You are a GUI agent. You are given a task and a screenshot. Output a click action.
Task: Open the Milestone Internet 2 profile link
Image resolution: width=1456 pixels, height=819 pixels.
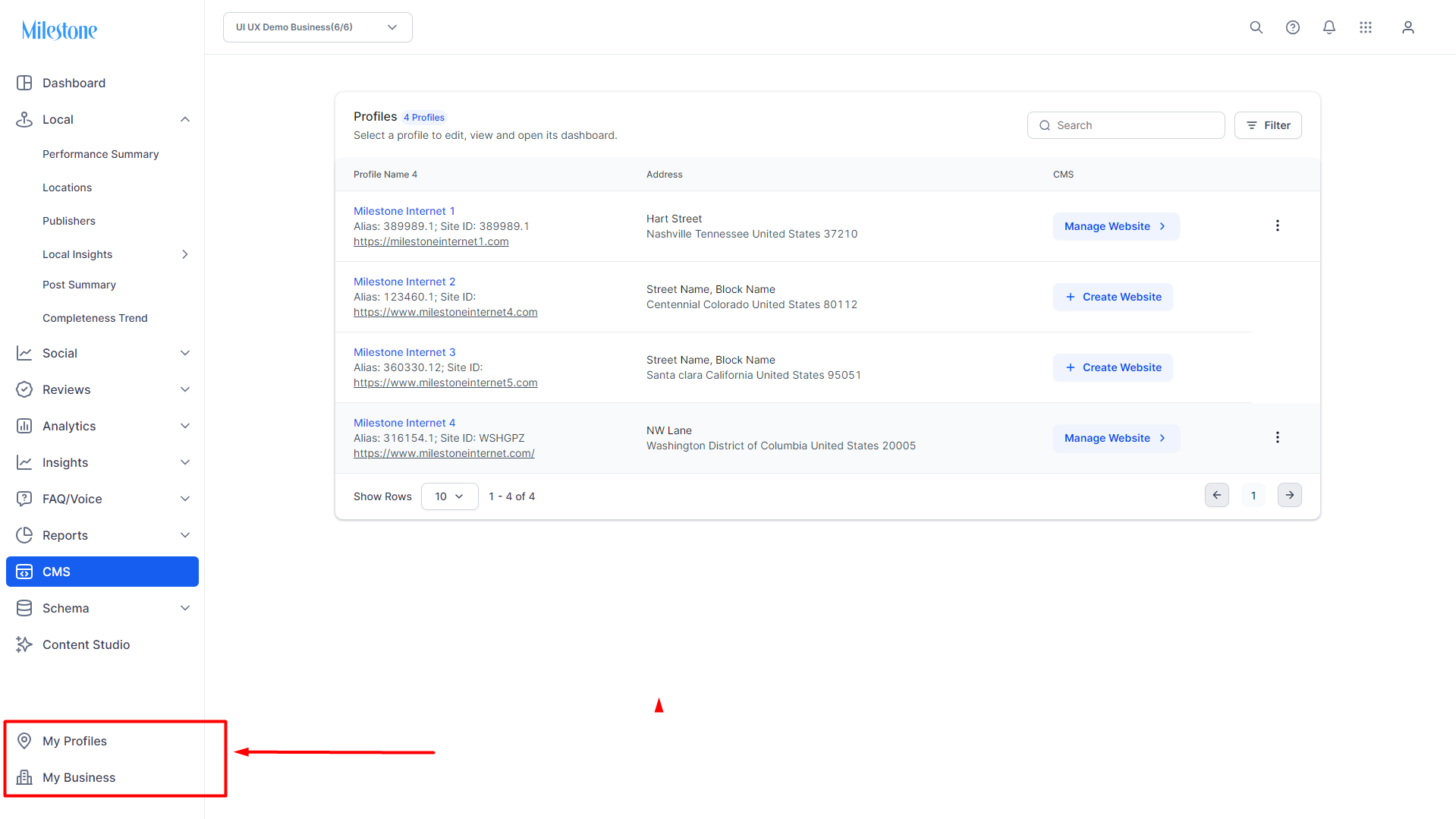coord(404,282)
